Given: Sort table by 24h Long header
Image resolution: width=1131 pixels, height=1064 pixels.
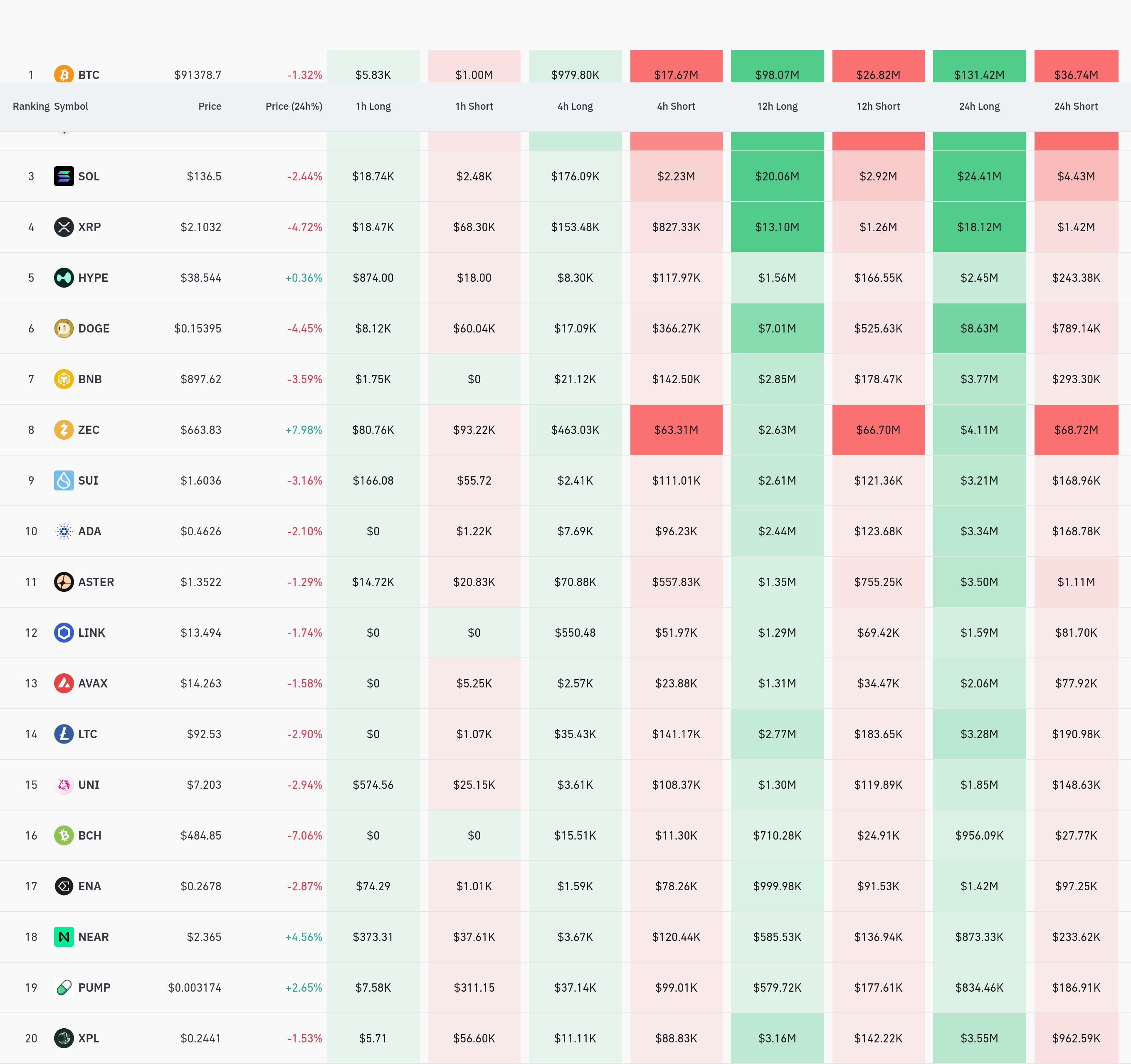Looking at the screenshot, I should click(x=979, y=106).
